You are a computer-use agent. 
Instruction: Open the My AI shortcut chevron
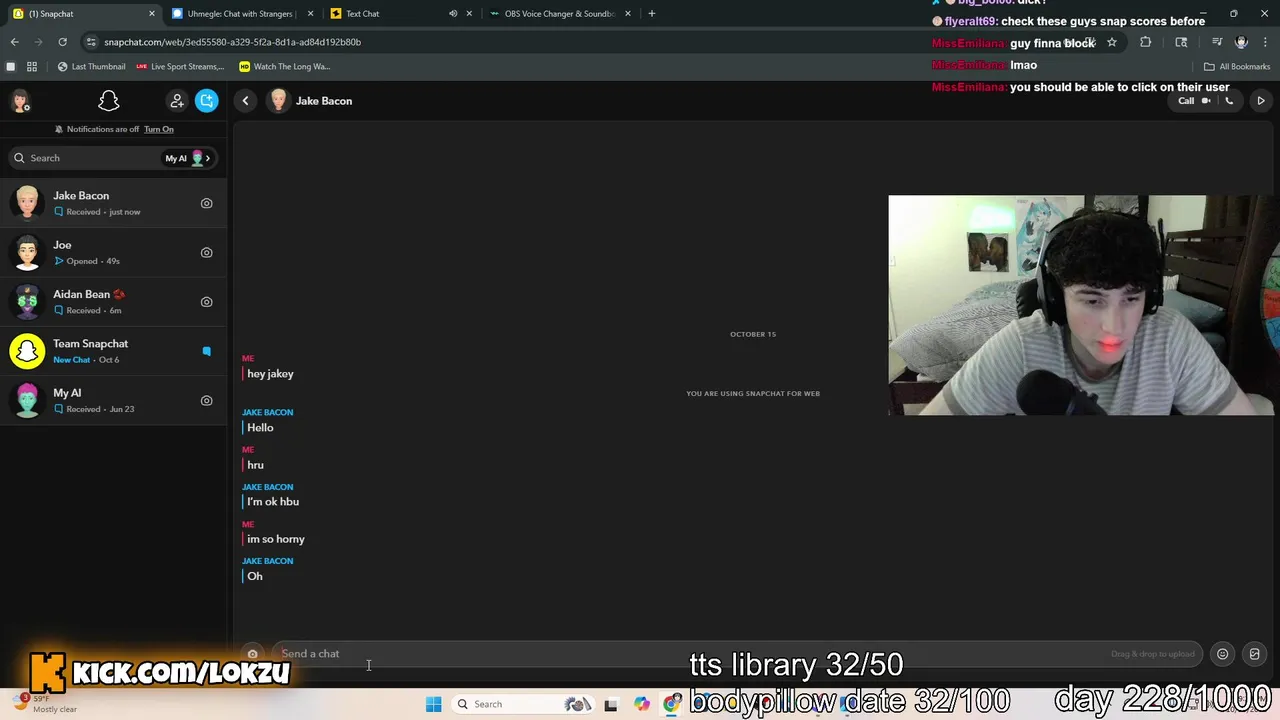209,158
